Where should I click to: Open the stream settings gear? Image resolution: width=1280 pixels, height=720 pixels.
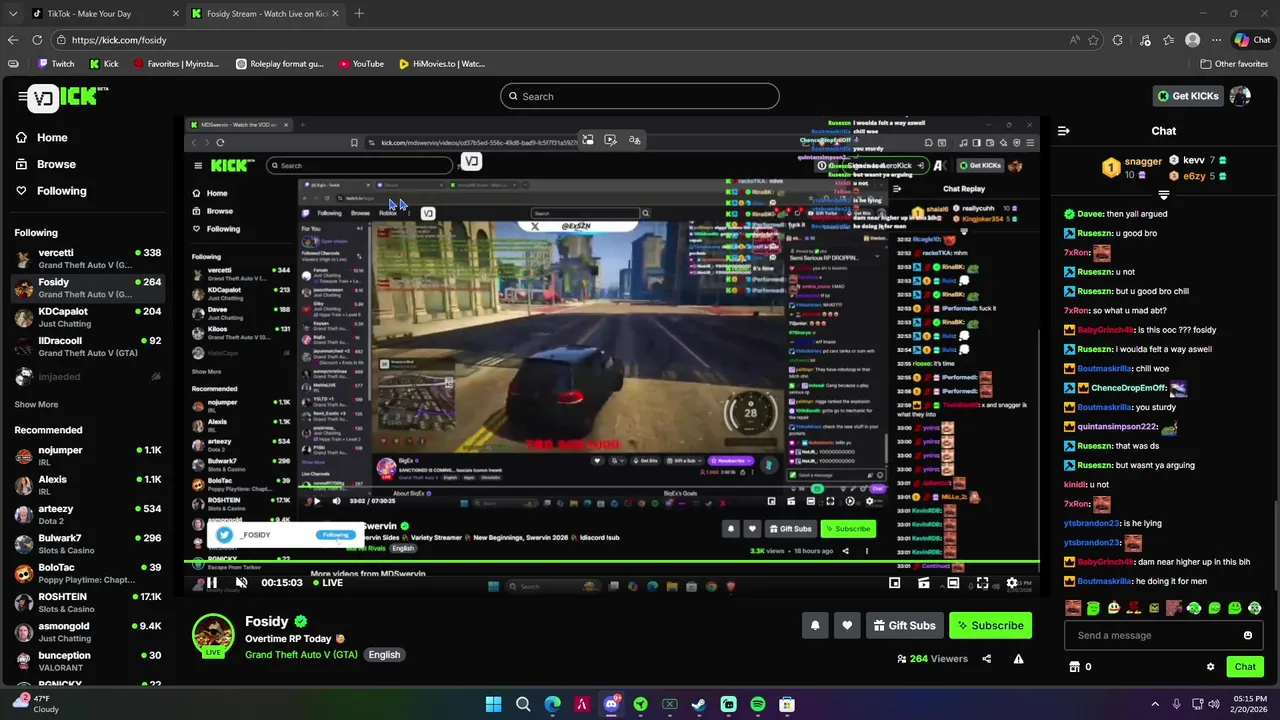1012,583
